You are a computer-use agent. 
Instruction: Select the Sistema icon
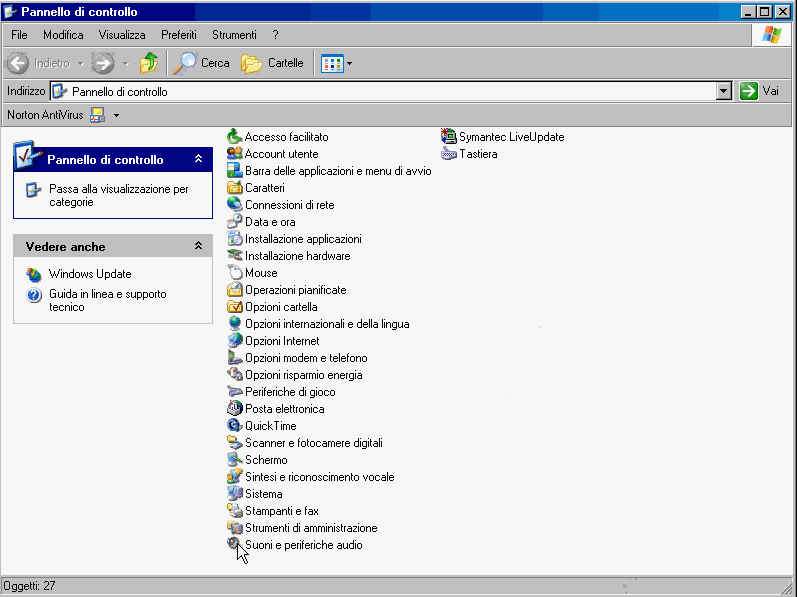pyautogui.click(x=234, y=494)
